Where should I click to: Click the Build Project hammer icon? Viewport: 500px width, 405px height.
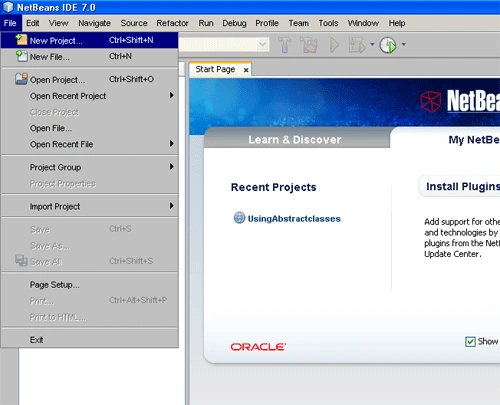pyautogui.click(x=284, y=45)
